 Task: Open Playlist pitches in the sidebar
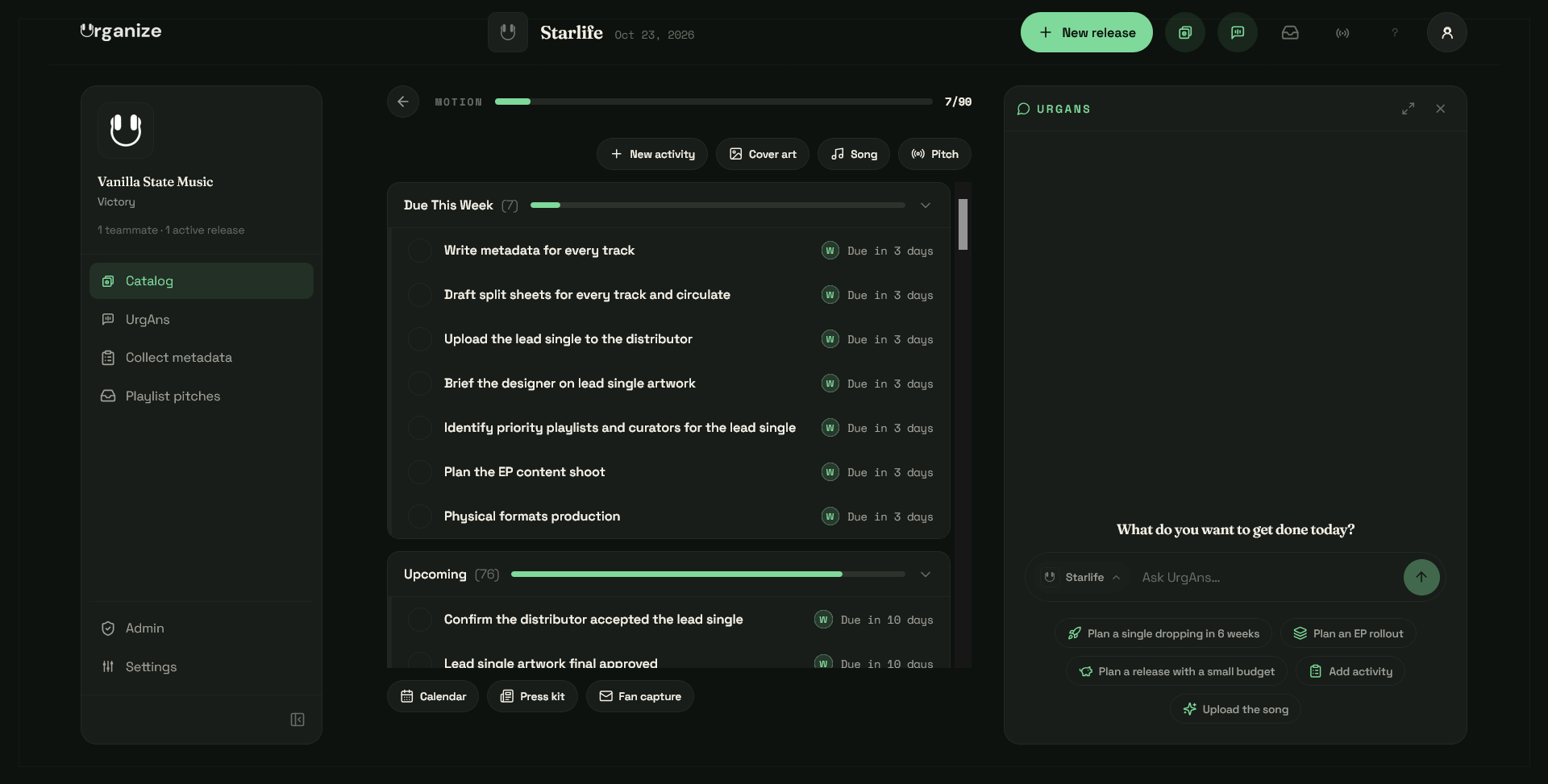[x=202, y=396]
